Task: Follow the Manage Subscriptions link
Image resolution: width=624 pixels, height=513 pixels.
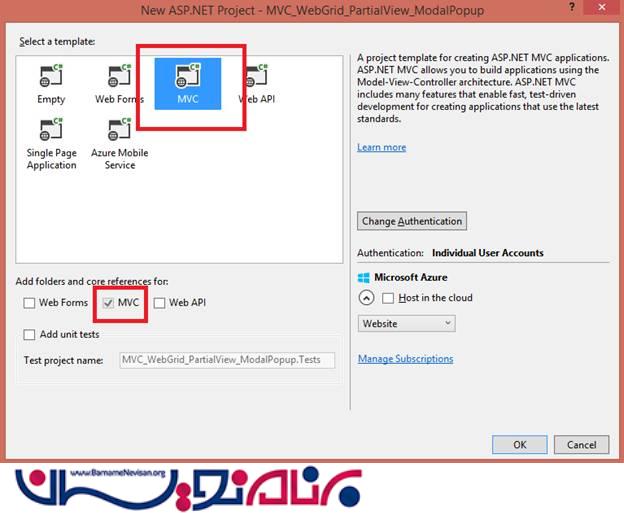Action: click(405, 359)
